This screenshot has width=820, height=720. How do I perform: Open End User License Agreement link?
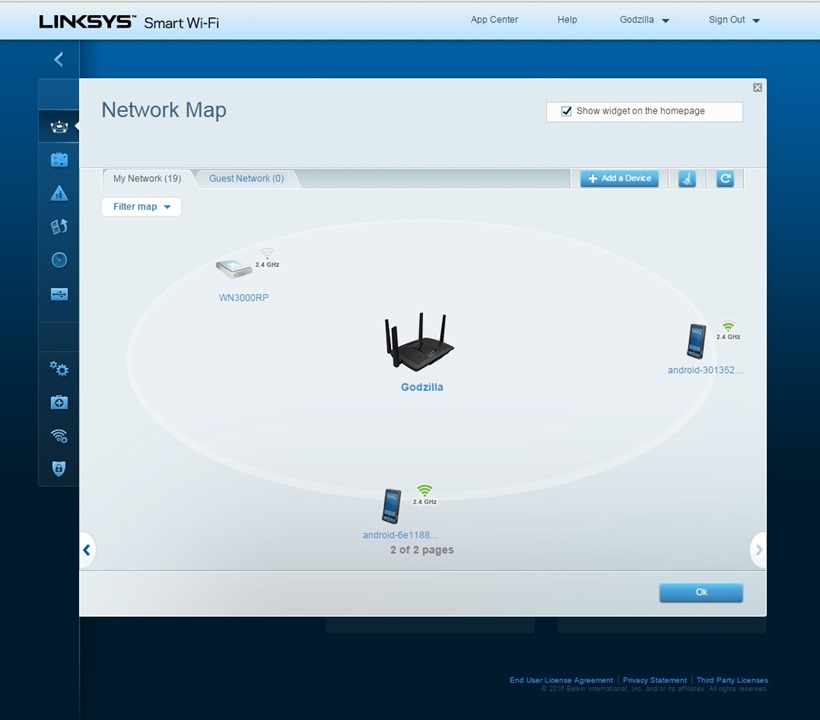pos(561,680)
